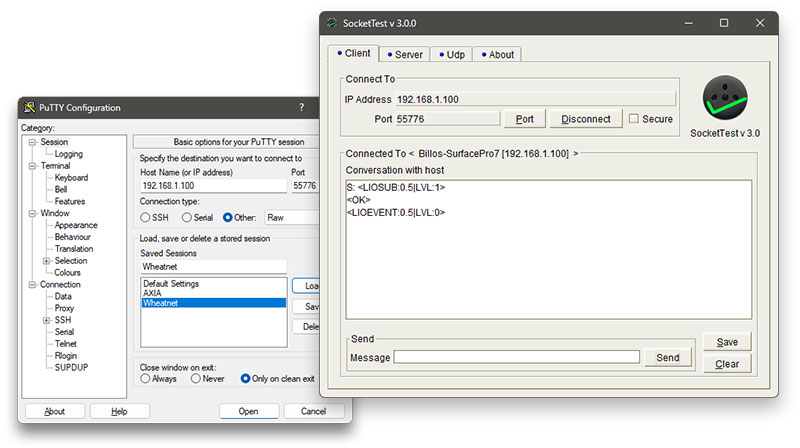The width and height of the screenshot is (800, 448).
Task: Collapse the Connection tree node
Action: tap(32, 285)
